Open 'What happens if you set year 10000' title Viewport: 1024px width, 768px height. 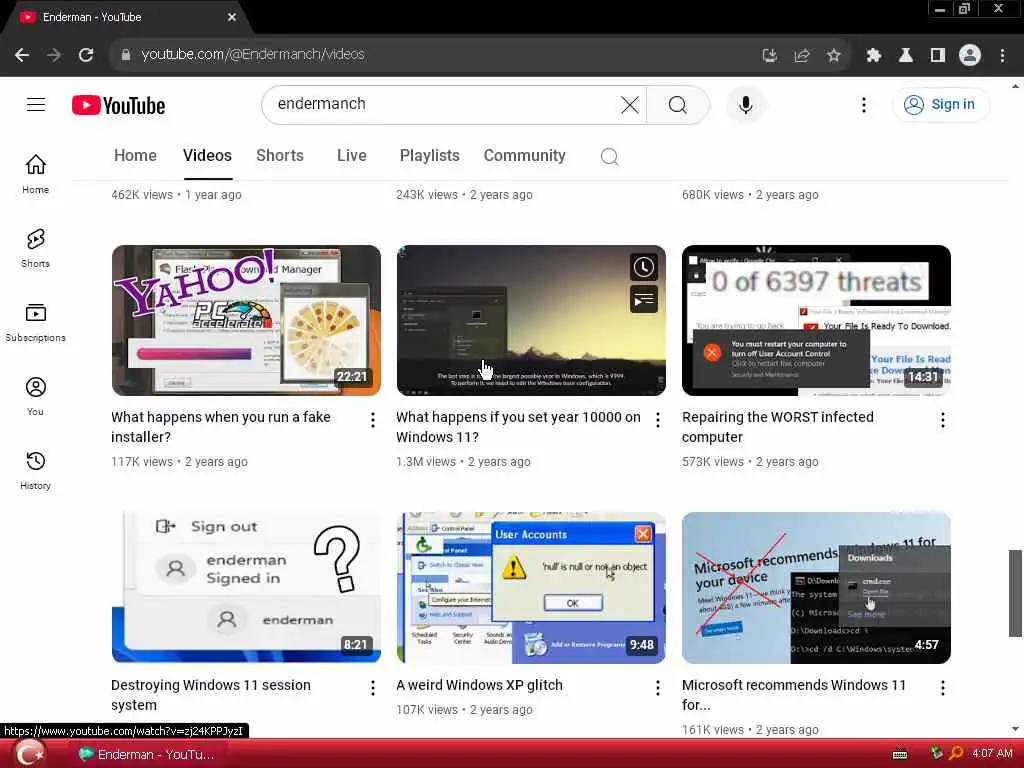pyautogui.click(x=518, y=427)
